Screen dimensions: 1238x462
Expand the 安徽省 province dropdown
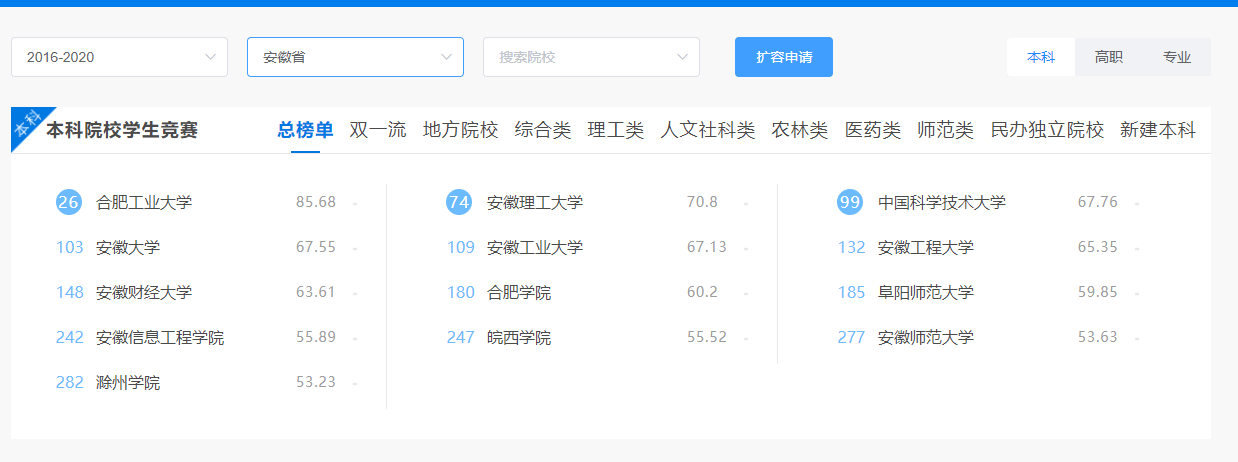pyautogui.click(x=355, y=57)
